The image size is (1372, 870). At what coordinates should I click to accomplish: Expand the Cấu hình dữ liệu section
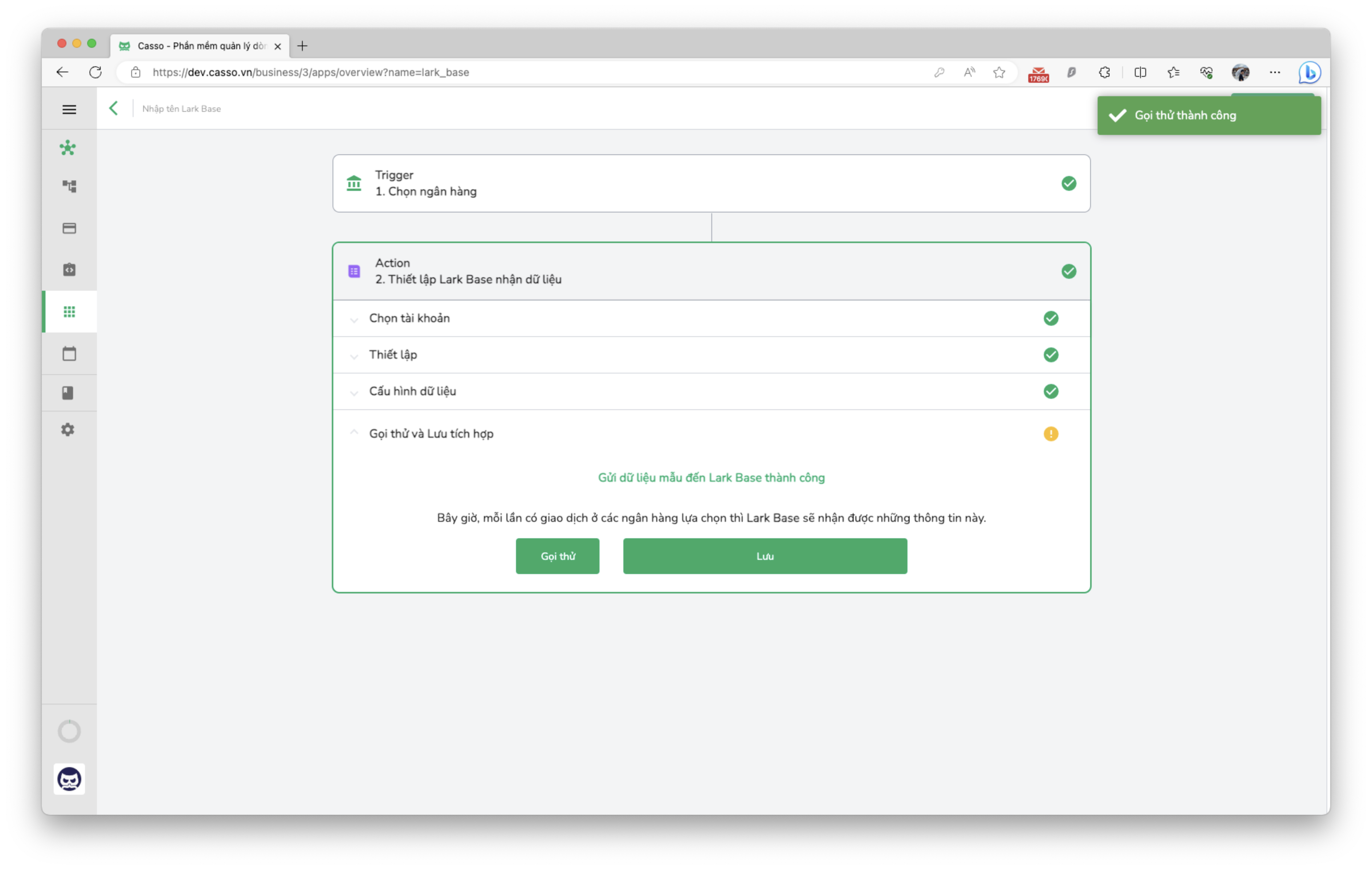pyautogui.click(x=711, y=391)
